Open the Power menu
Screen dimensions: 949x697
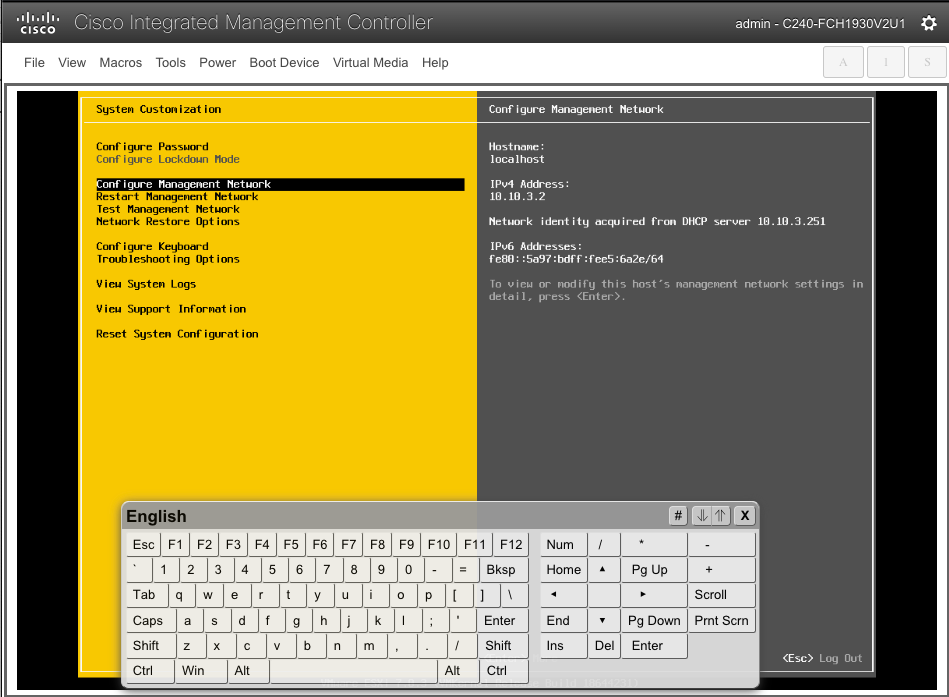(x=217, y=62)
